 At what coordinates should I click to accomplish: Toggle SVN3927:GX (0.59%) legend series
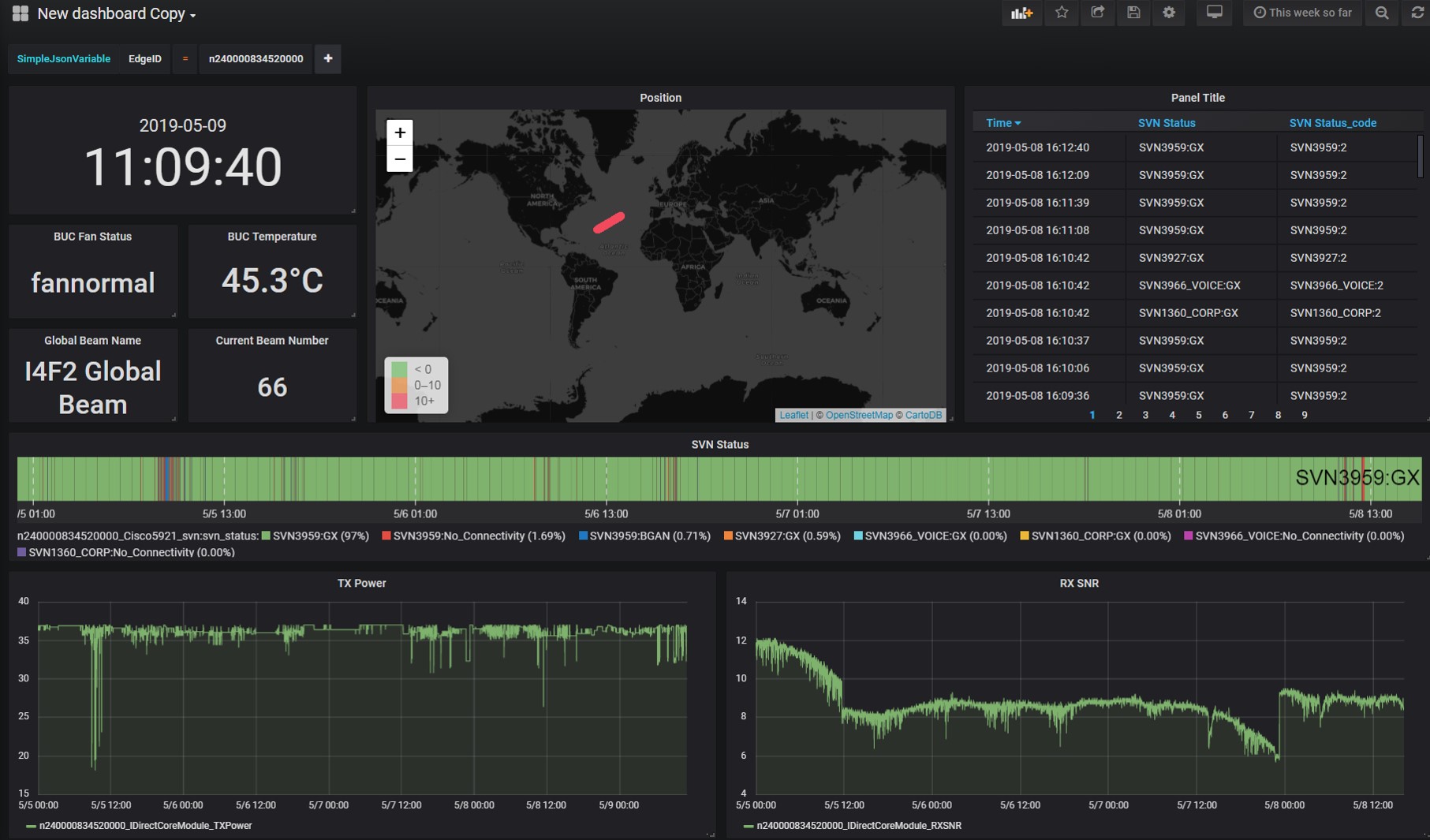pos(782,536)
